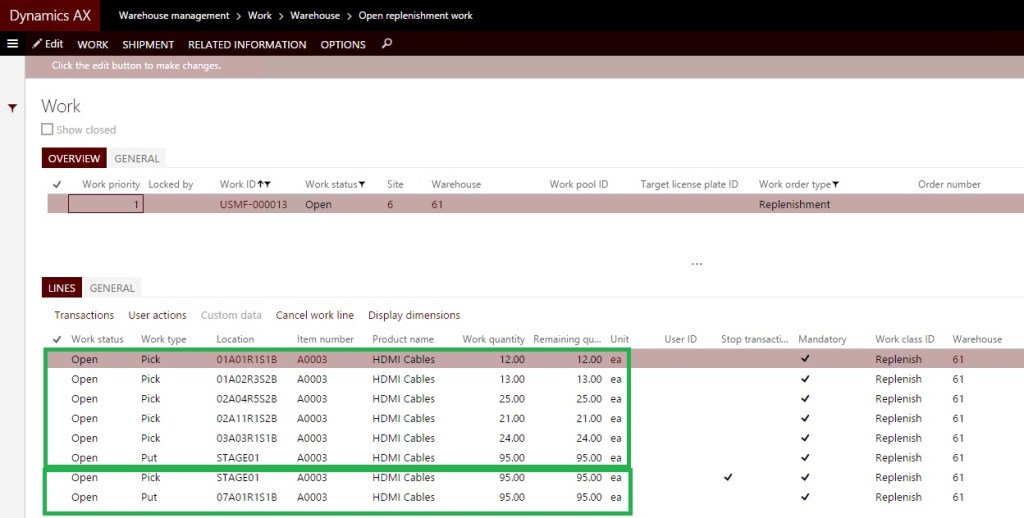Open work ID USMF-000013 link
This screenshot has height=518, width=1024.
[253, 205]
